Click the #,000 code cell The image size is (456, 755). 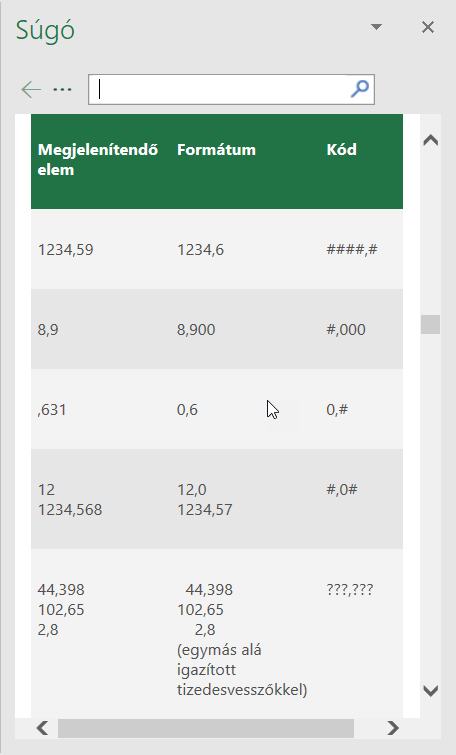[x=346, y=330]
